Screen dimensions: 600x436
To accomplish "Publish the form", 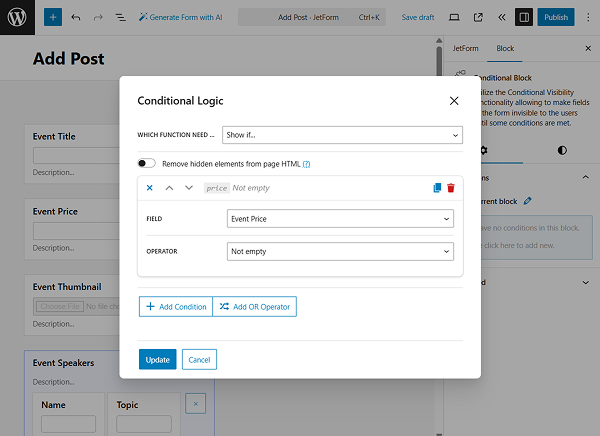I will 556,17.
